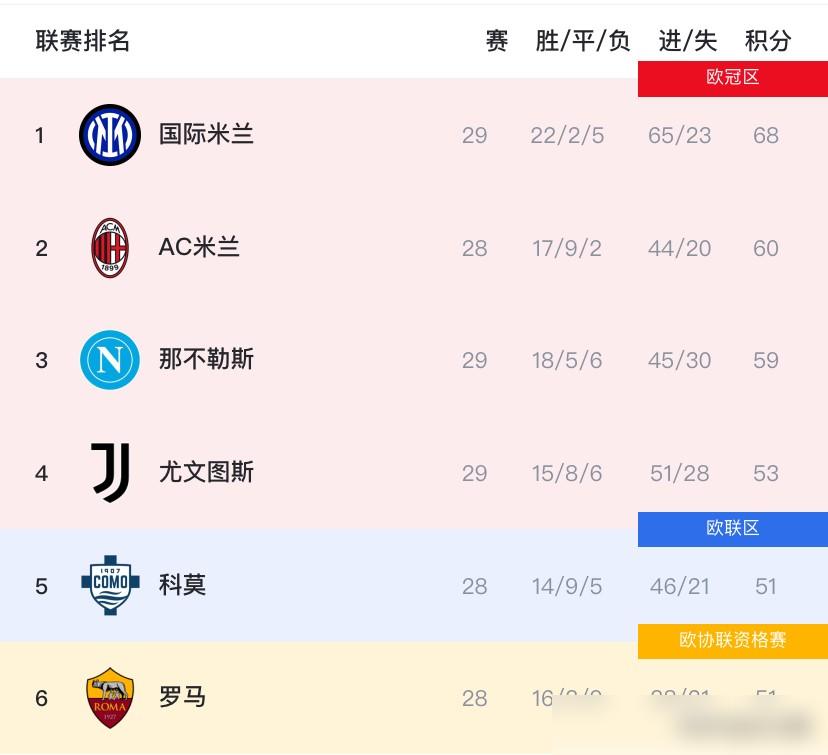Open team page for 国际米兰
Image resolution: width=828 pixels, height=755 pixels.
point(207,135)
